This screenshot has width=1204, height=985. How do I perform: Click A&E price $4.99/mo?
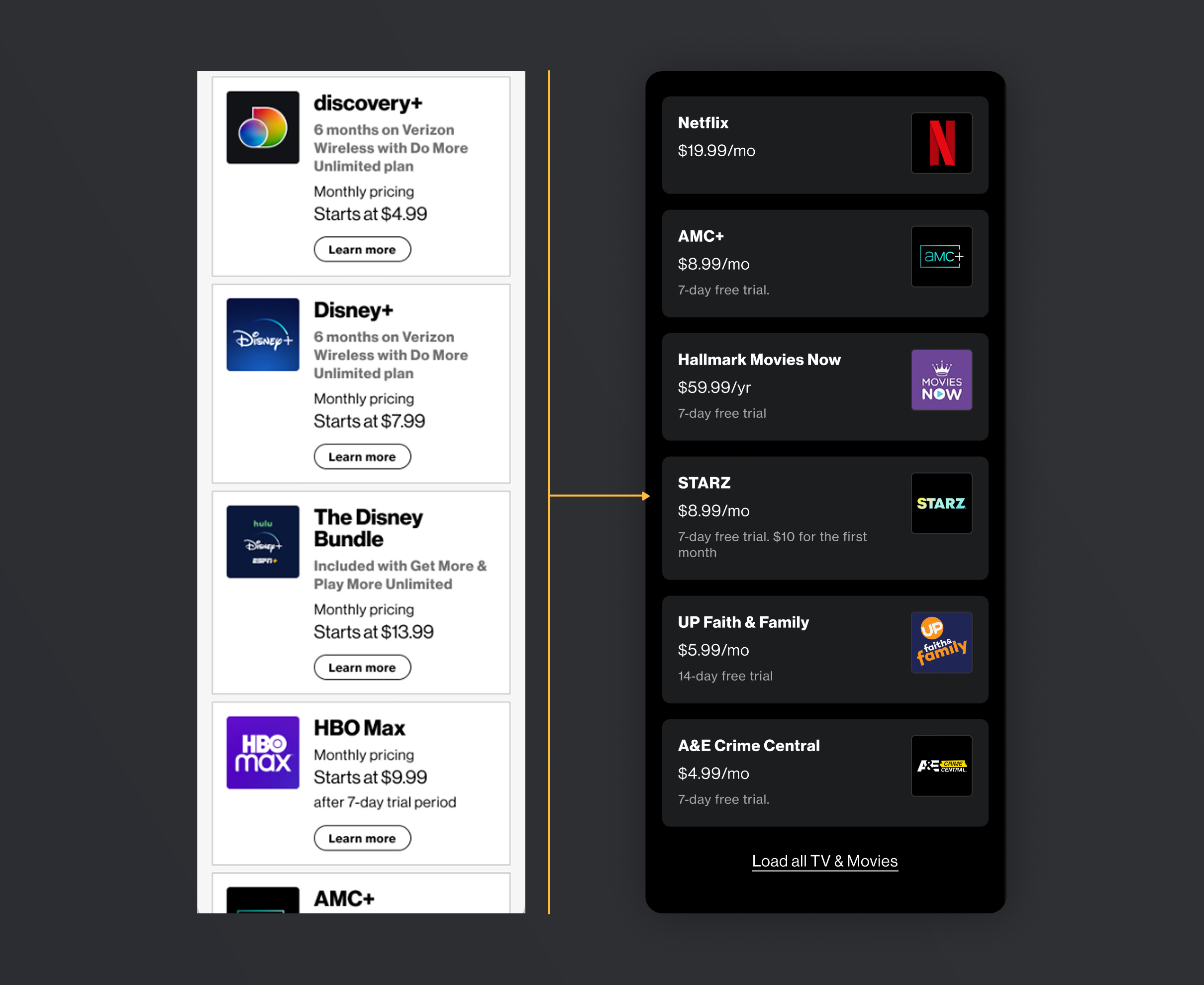tap(713, 774)
